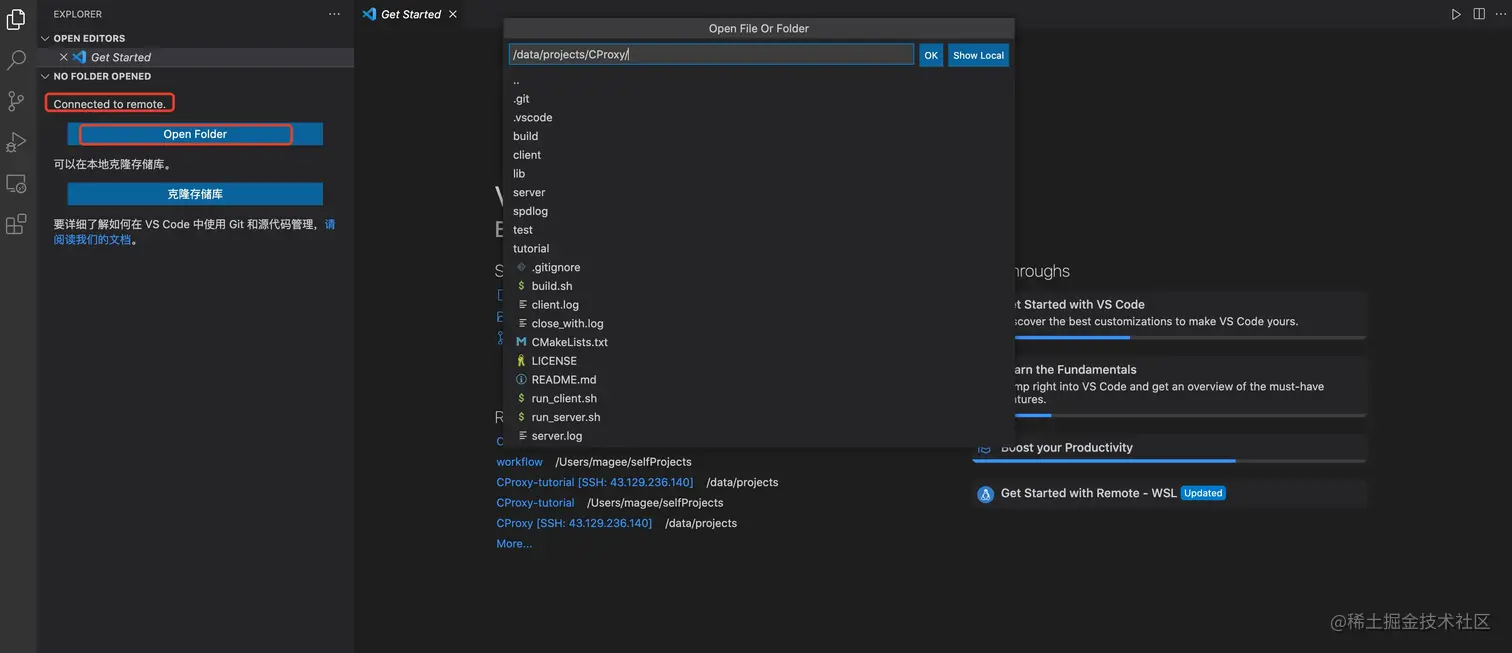The height and width of the screenshot is (653, 1512).
Task: Open the Extensions view icon
Action: click(16, 225)
